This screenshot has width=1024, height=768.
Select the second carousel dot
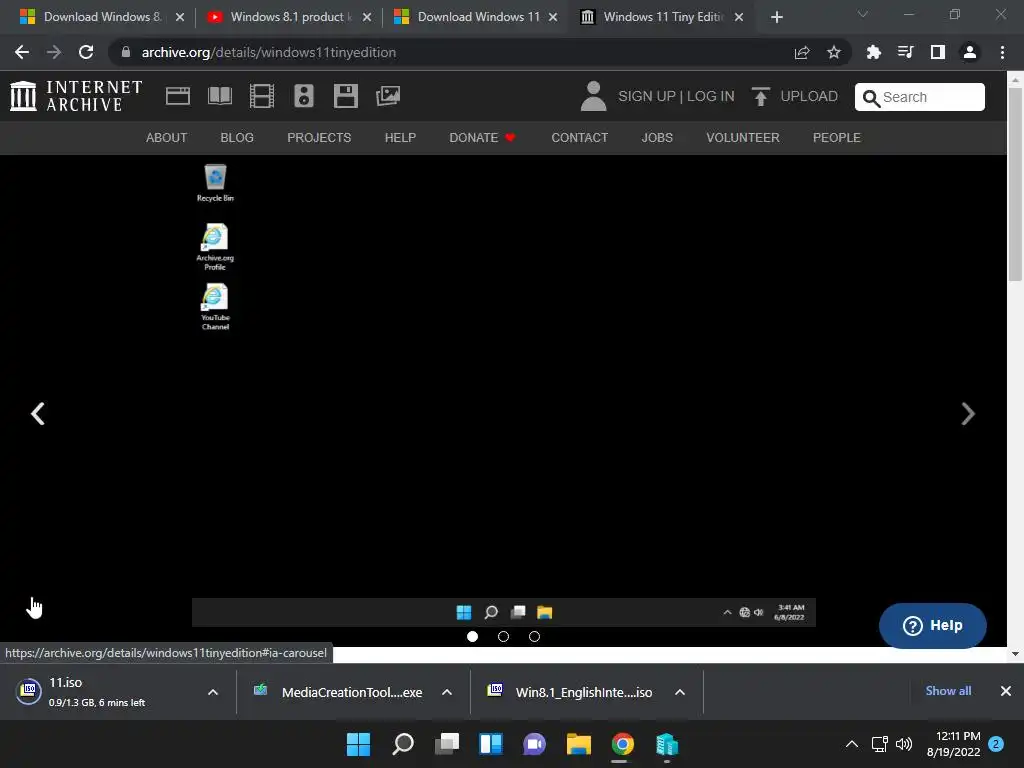503,636
